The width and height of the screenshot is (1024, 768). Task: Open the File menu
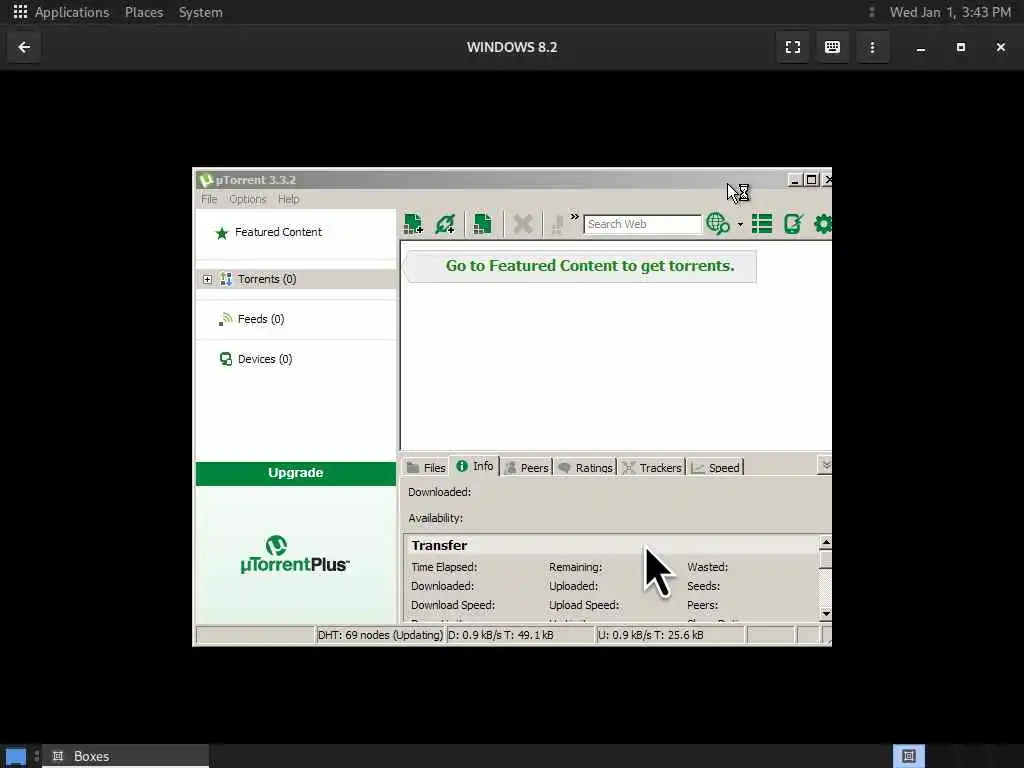pos(209,199)
